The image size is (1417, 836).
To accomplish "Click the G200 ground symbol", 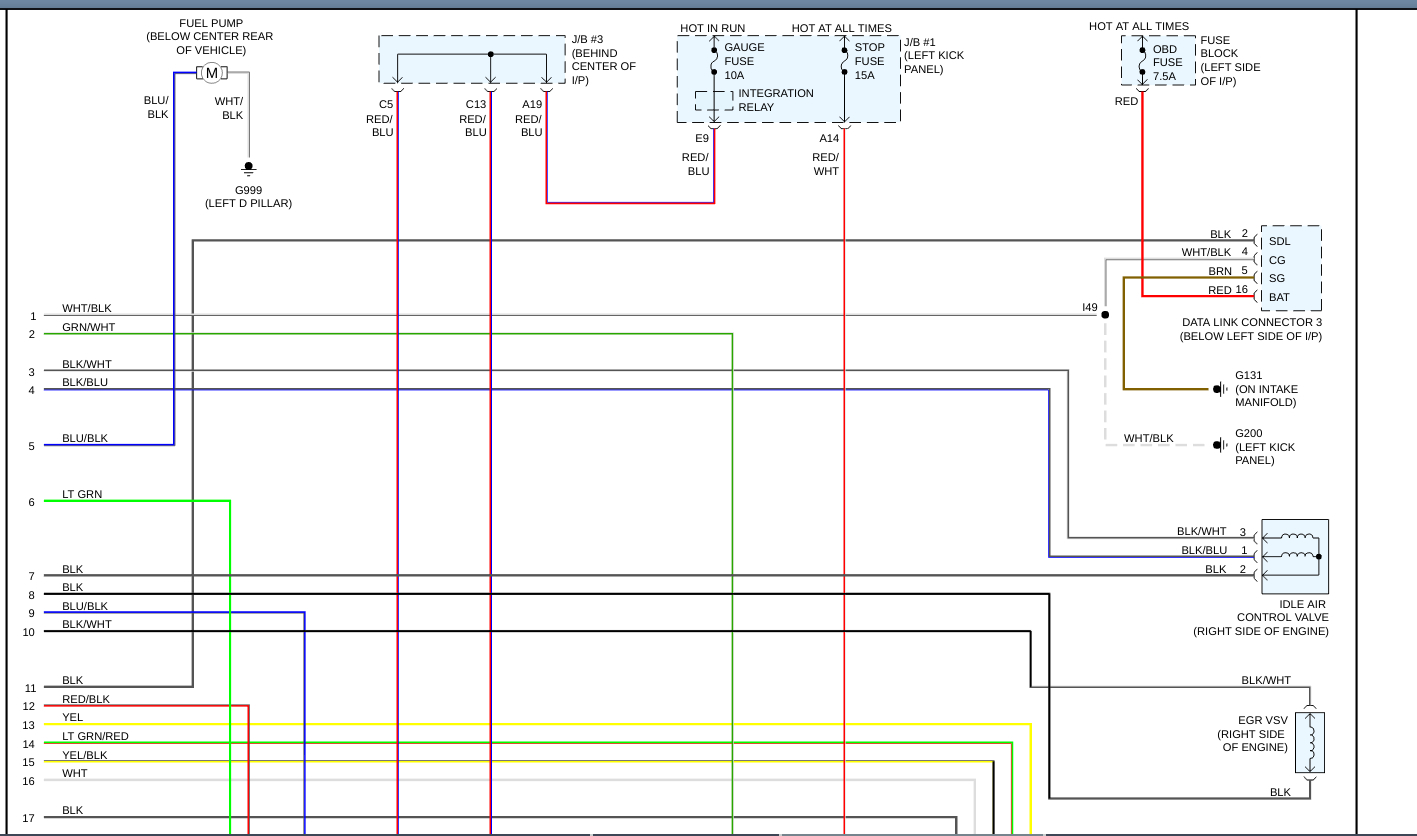I will pos(1220,445).
